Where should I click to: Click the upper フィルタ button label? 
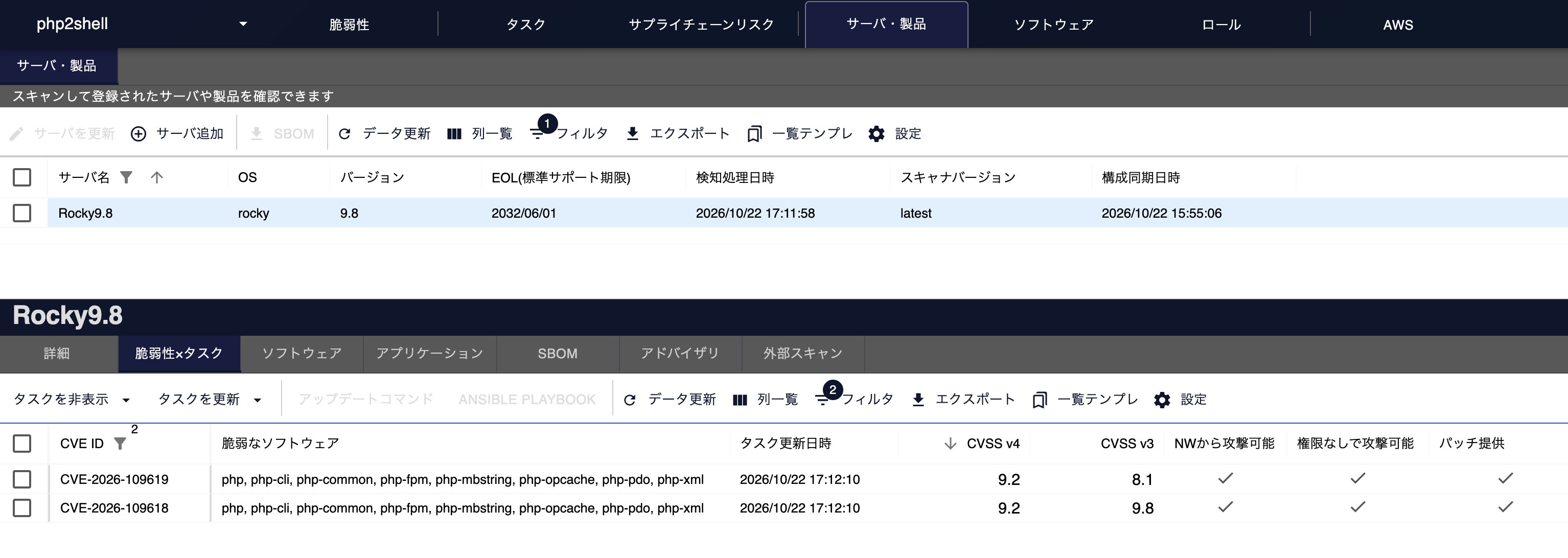pyautogui.click(x=582, y=134)
